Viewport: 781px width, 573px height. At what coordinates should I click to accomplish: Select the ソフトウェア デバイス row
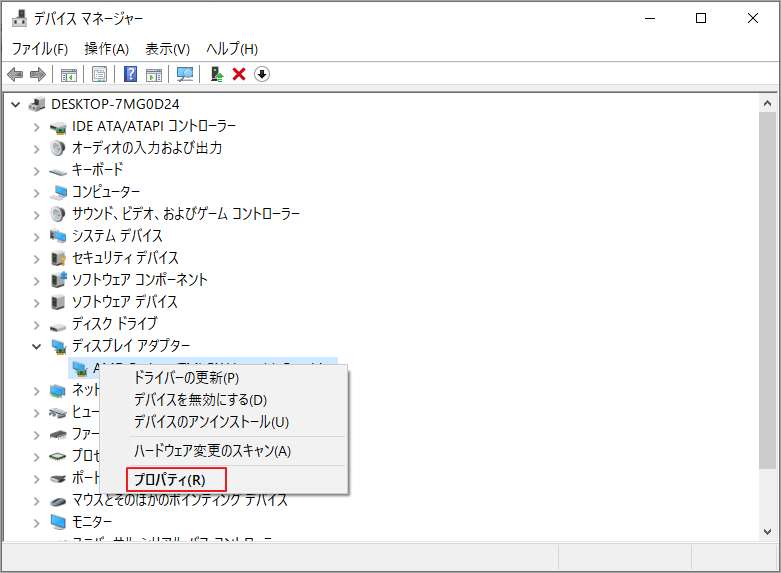[125, 301]
